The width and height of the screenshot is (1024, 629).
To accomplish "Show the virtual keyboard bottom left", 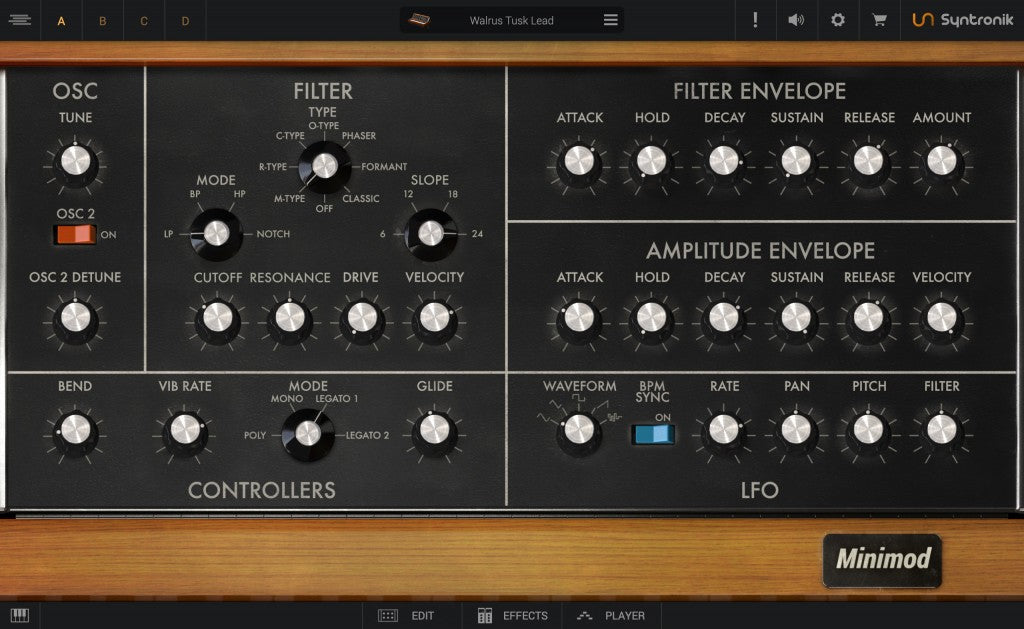I will coord(20,615).
